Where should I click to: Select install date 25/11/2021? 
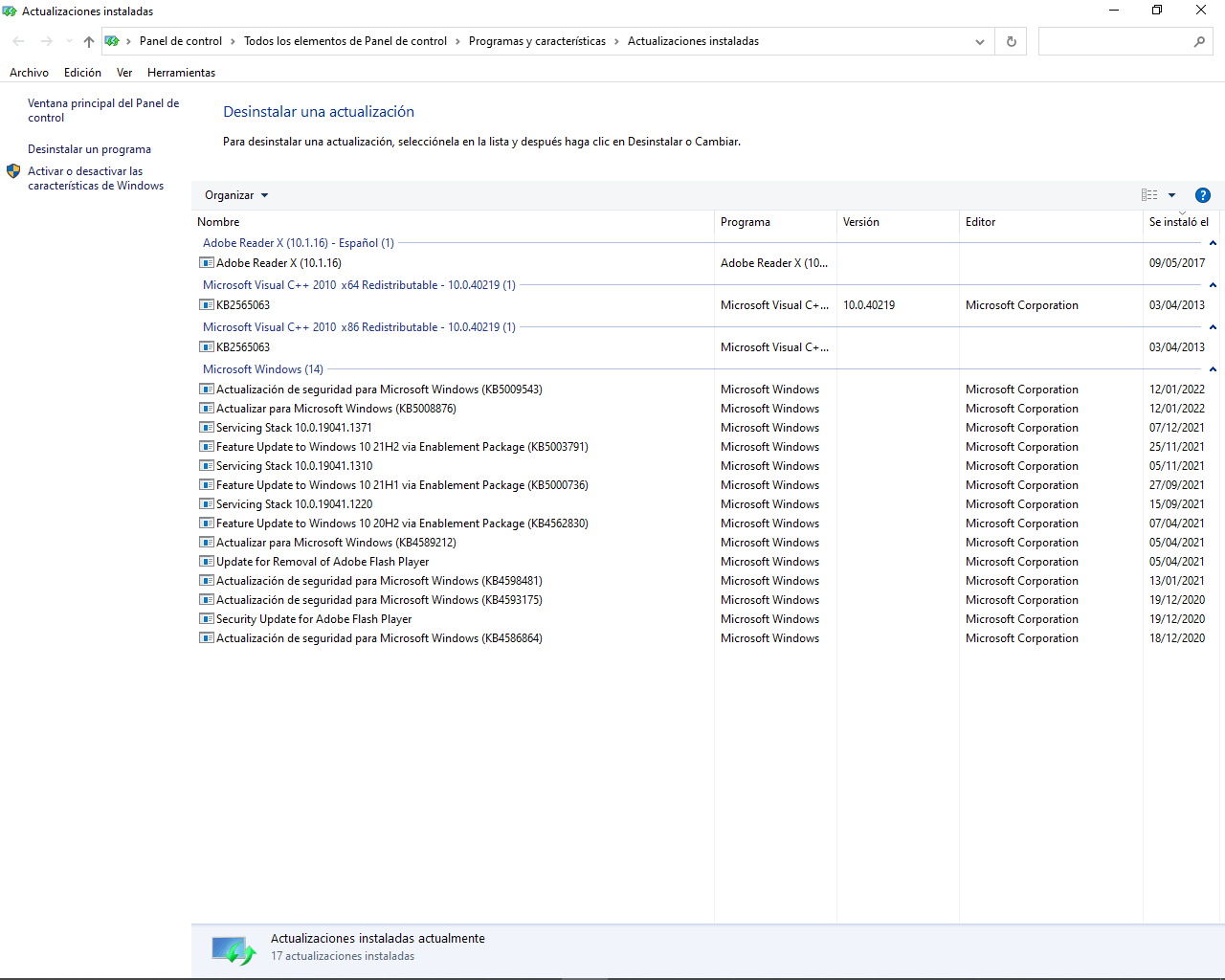coord(1177,447)
